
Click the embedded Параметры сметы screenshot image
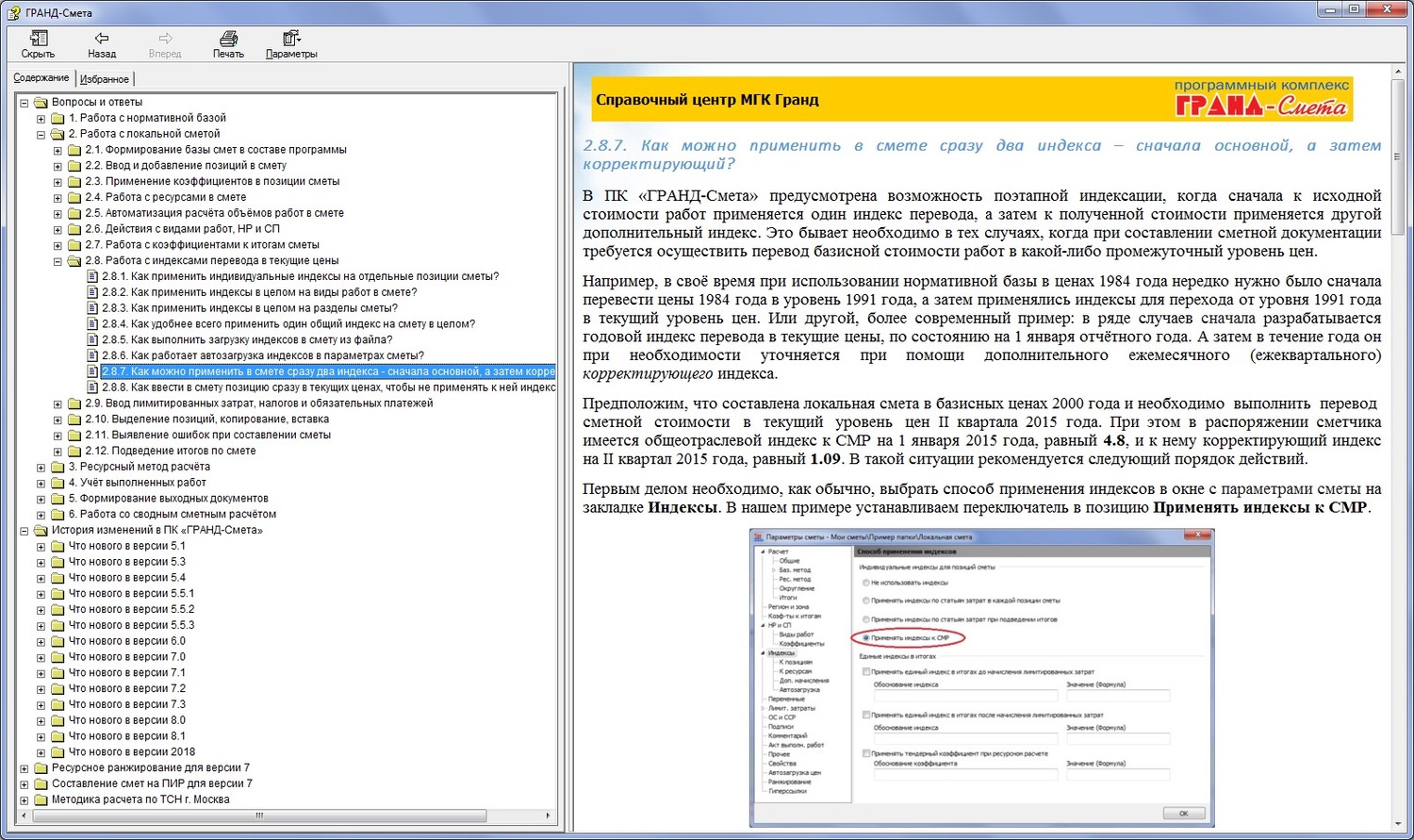click(981, 677)
